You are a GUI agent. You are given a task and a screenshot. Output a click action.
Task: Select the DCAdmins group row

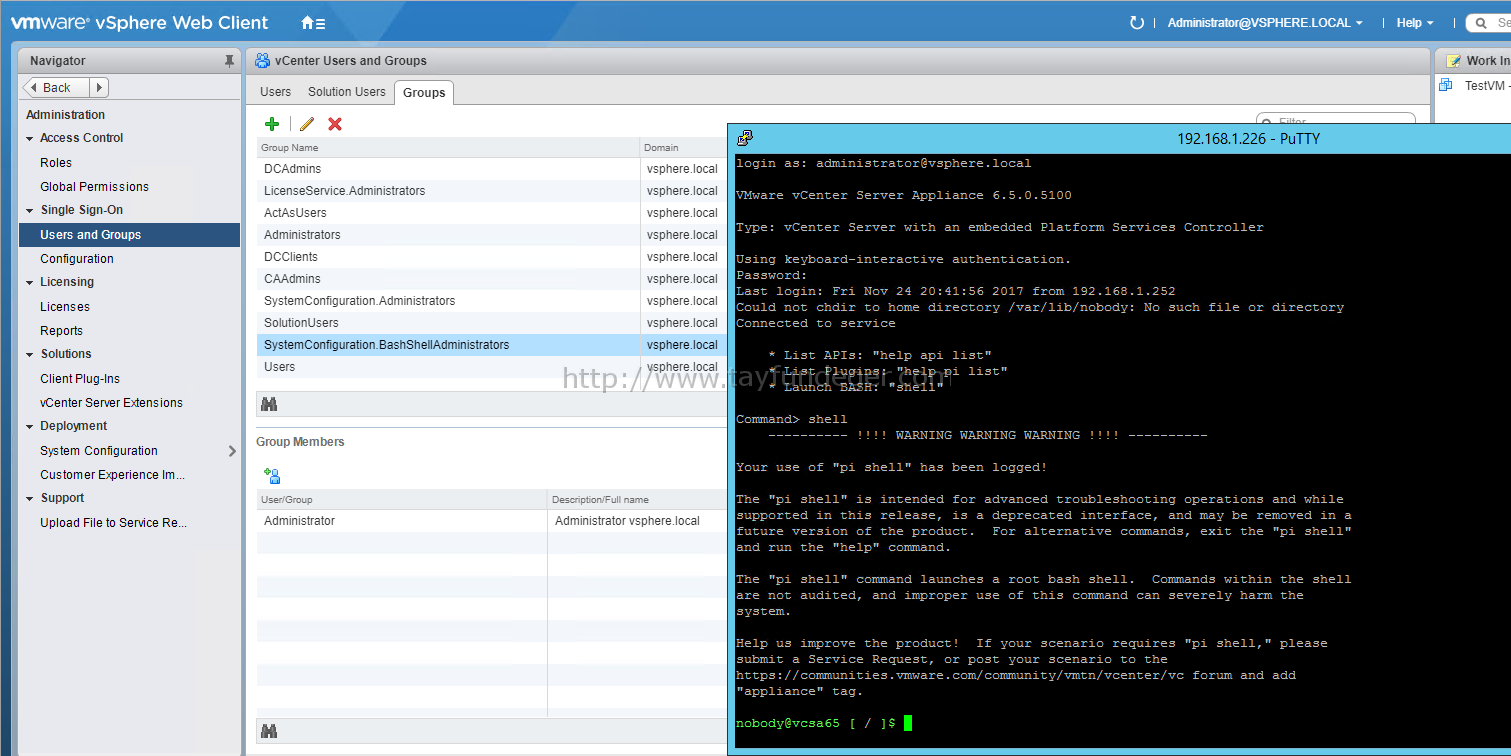point(492,169)
